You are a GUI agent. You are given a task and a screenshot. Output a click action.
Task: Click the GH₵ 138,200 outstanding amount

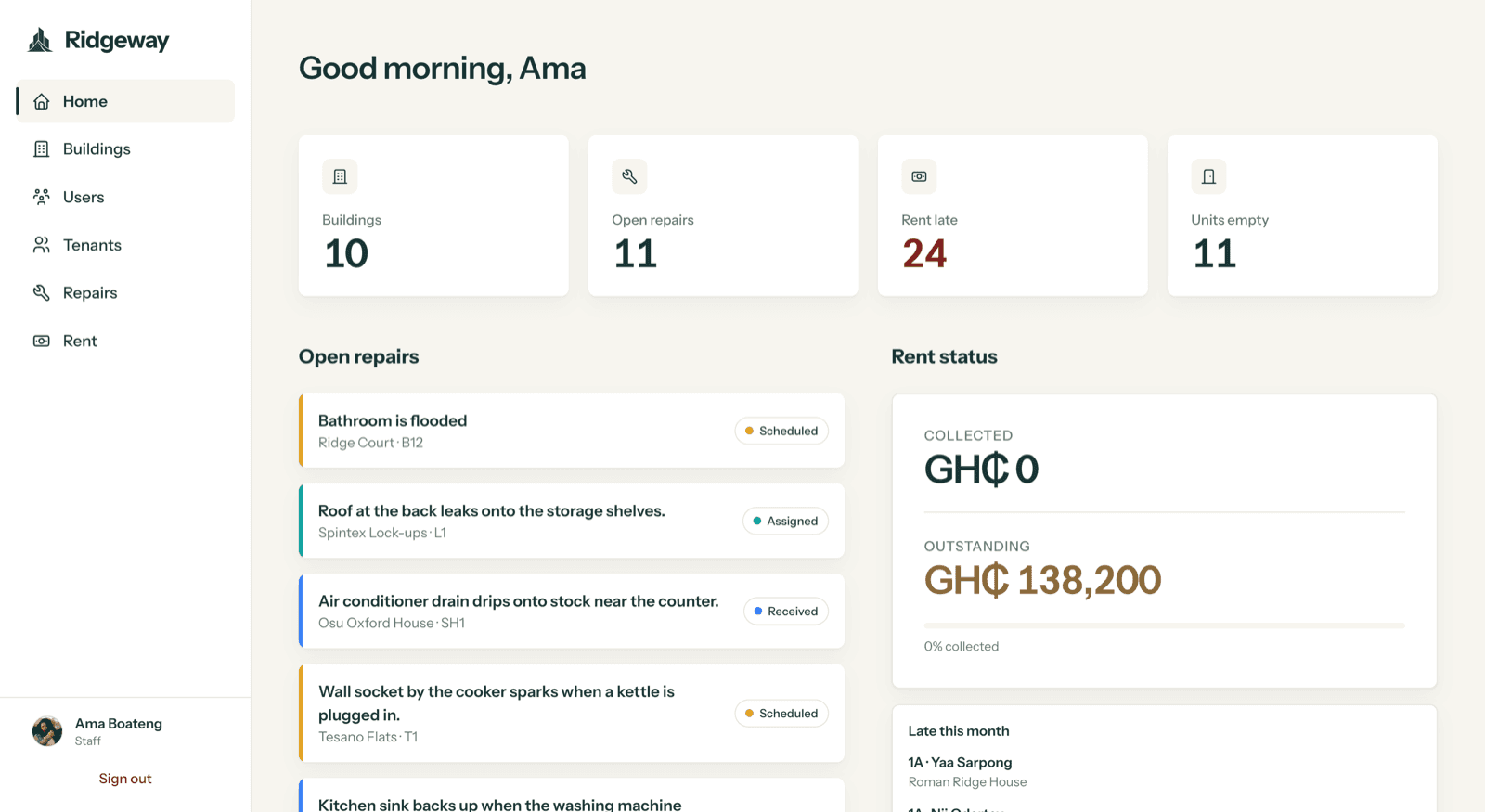1042,581
